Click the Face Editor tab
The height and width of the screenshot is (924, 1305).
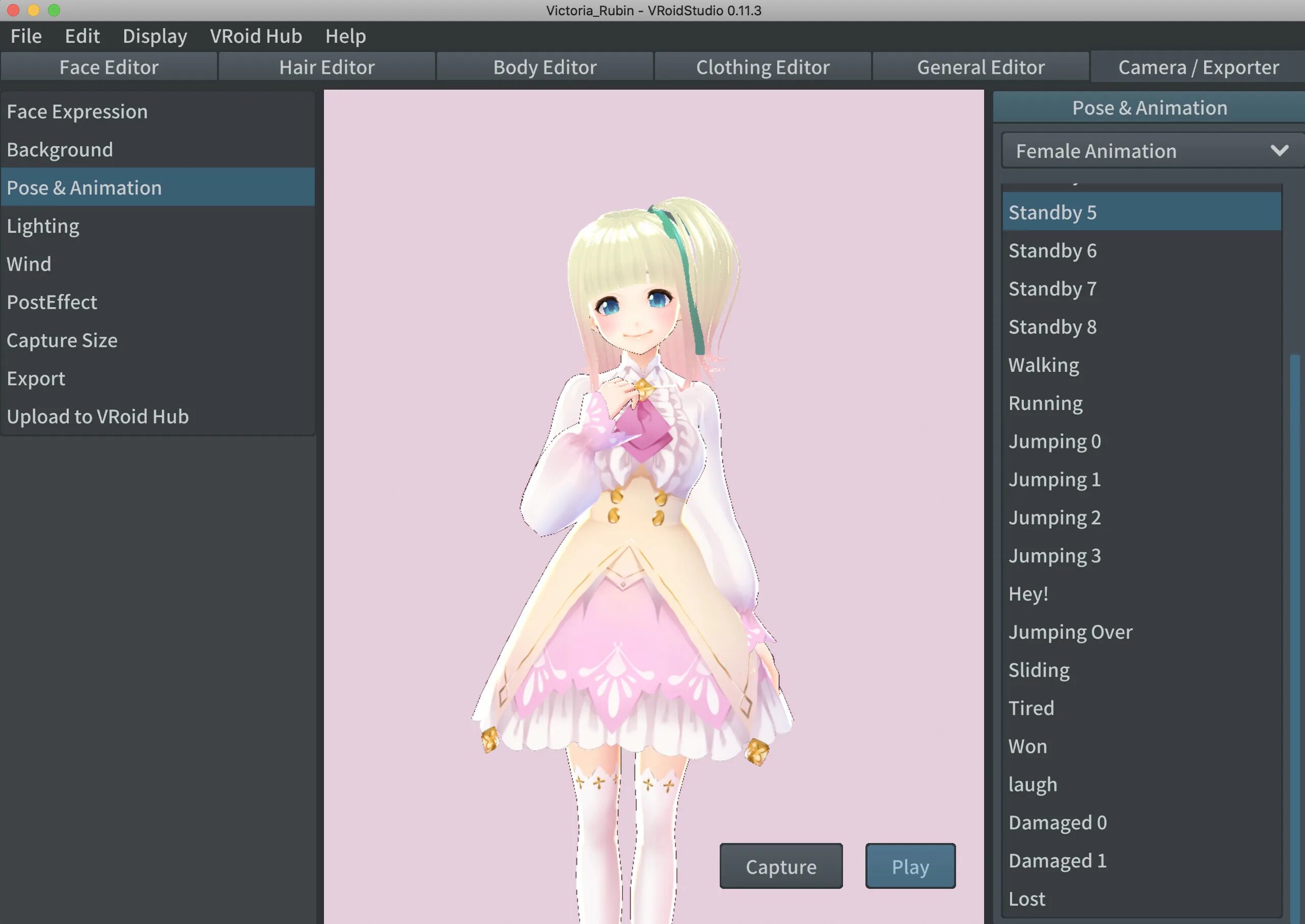109,67
